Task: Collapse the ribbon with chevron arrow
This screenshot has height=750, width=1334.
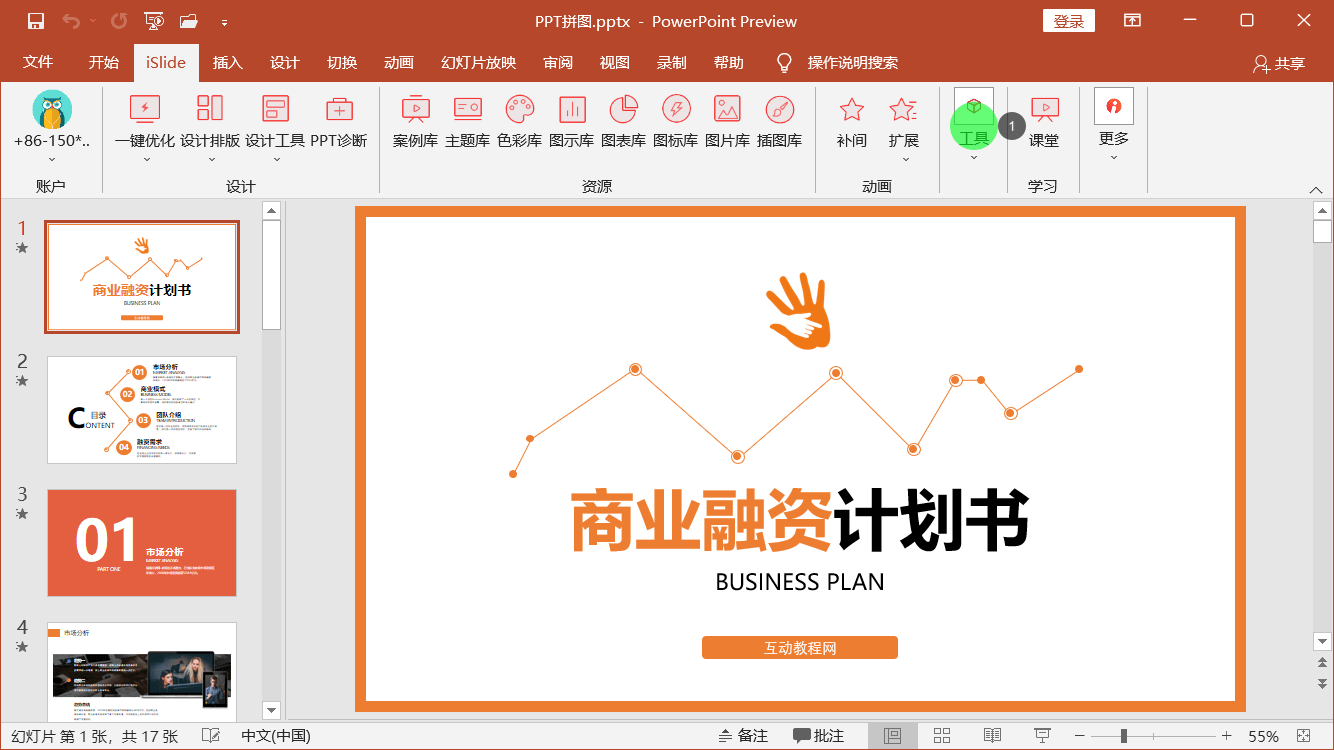Action: click(x=1316, y=189)
